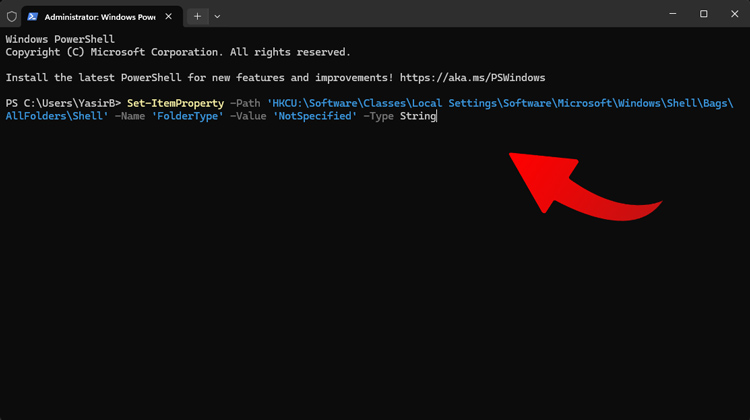Click the 'HKCU:\Software\Classes registry path text
The width and height of the screenshot is (750, 420).
(336, 103)
